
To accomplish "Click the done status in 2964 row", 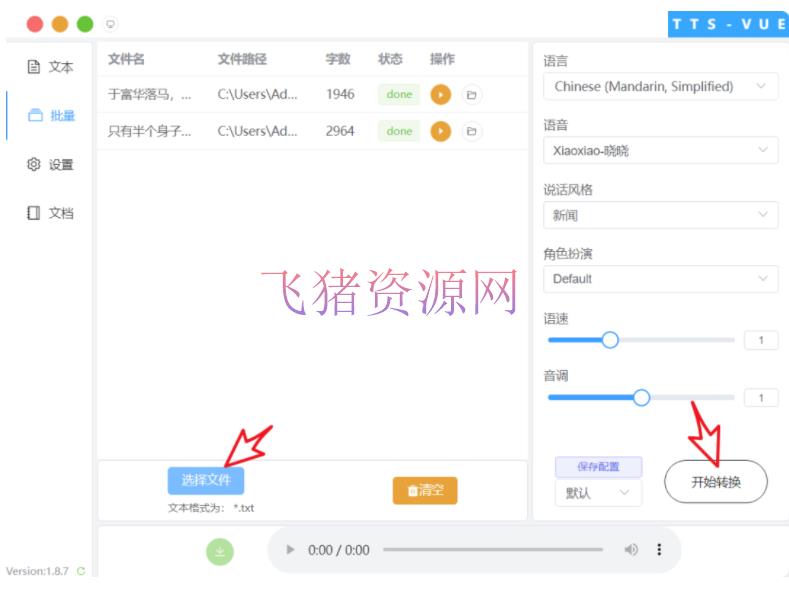I will pos(399,131).
